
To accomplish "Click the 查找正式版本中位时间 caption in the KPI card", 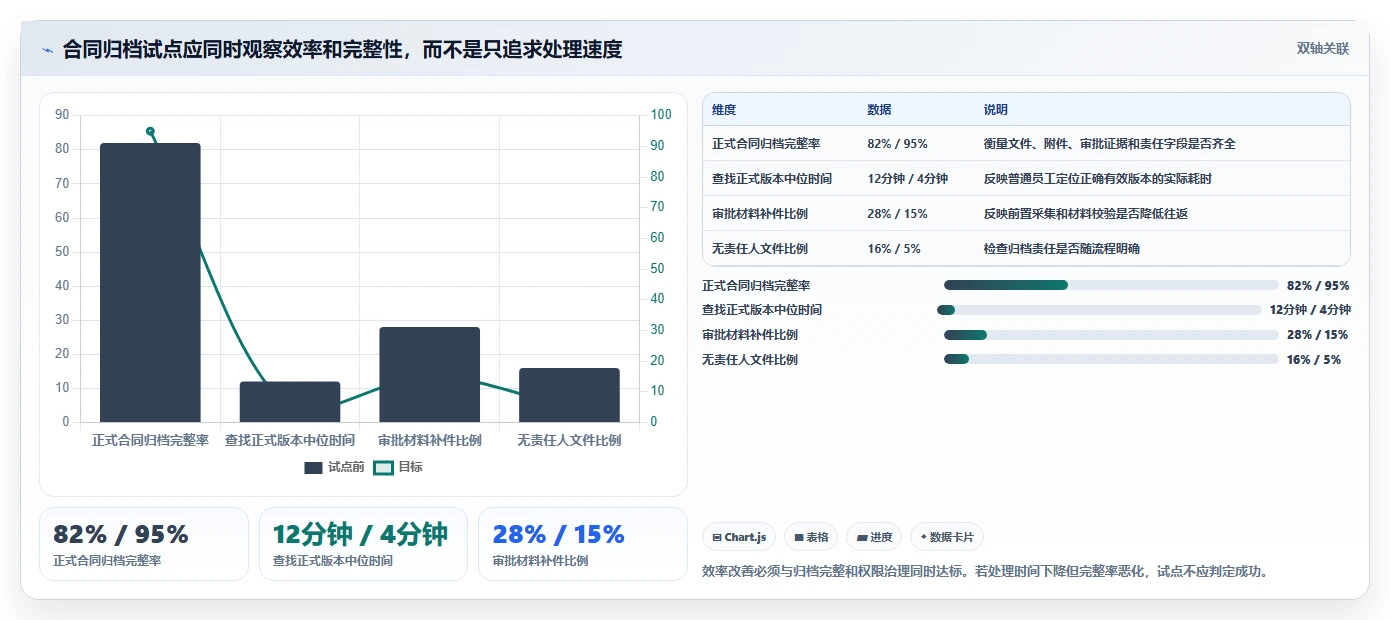I will (333, 561).
